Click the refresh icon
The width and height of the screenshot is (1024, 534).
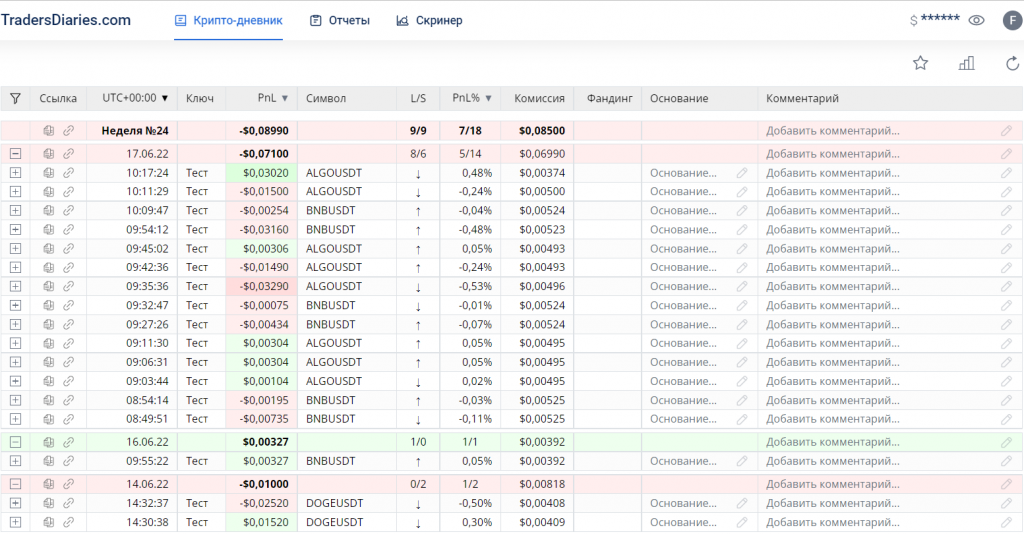click(x=1012, y=63)
